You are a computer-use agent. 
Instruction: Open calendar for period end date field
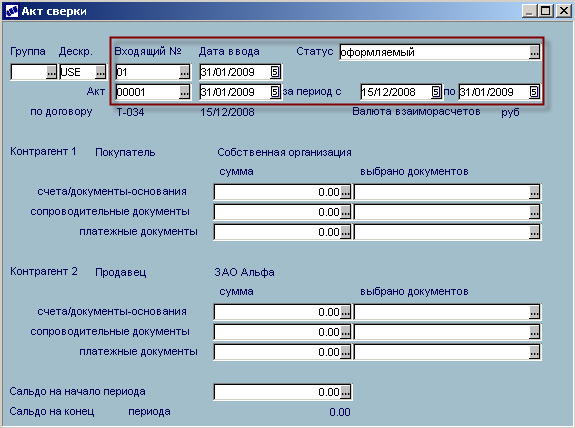pos(534,91)
